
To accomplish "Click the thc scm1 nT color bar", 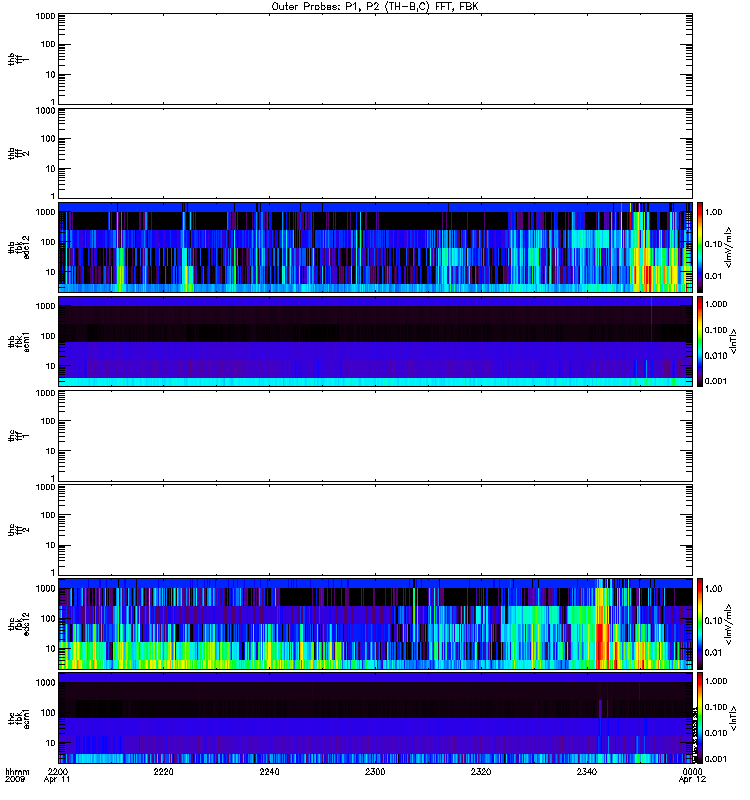I will 700,718.
